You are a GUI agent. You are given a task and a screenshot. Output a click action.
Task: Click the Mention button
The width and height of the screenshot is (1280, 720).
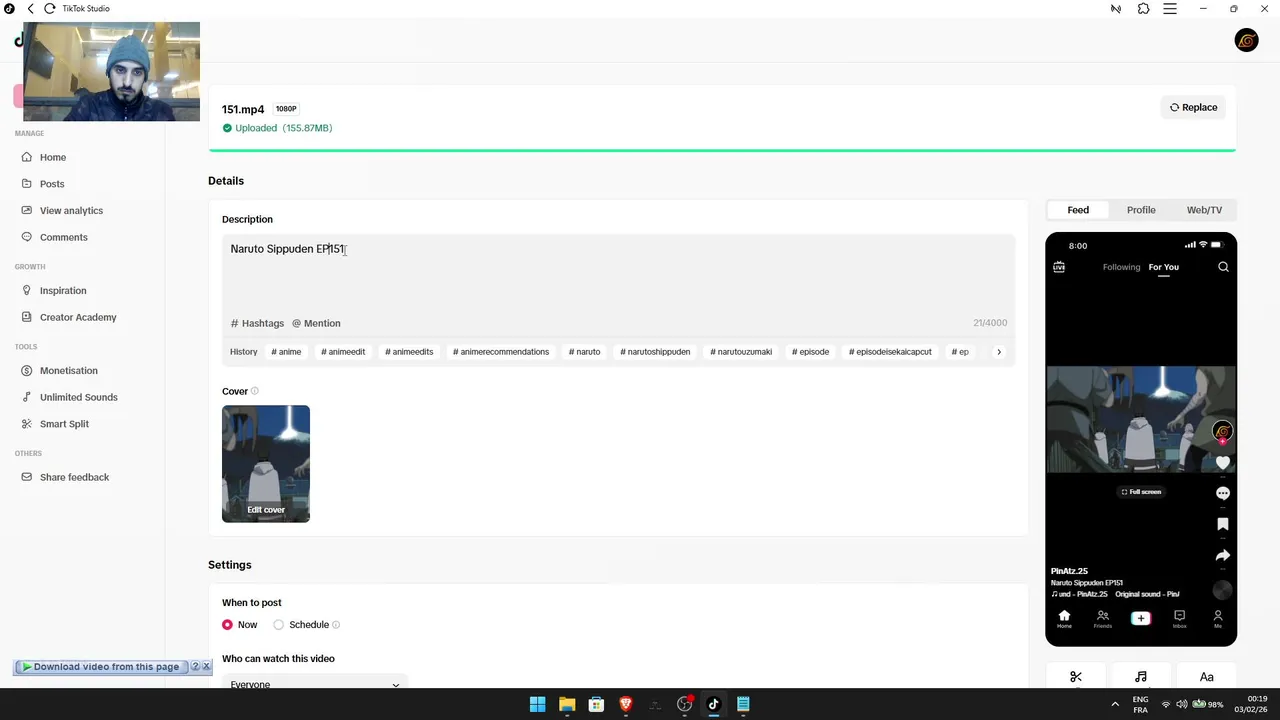316,323
